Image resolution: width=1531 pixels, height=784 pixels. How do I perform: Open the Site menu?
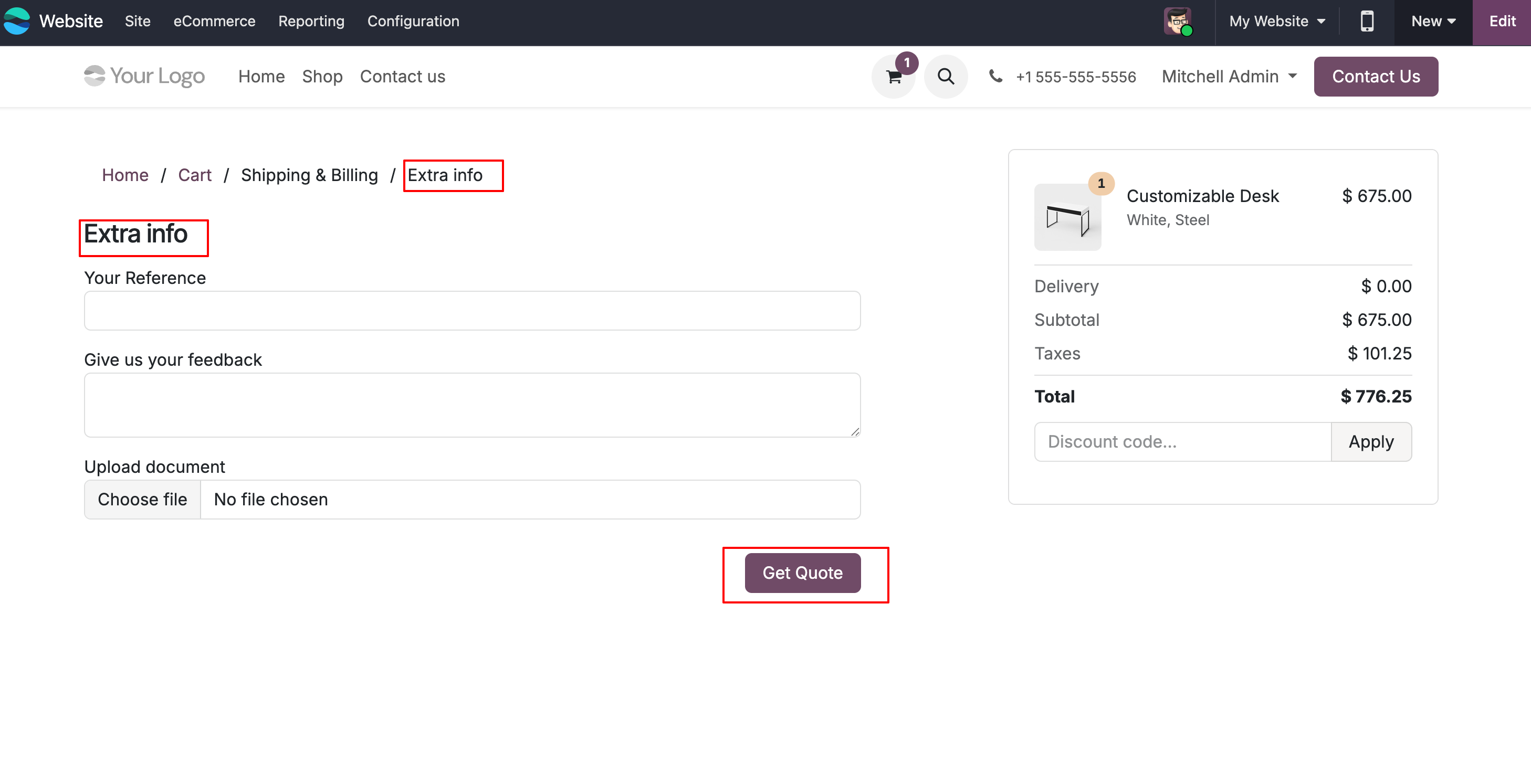pos(137,22)
